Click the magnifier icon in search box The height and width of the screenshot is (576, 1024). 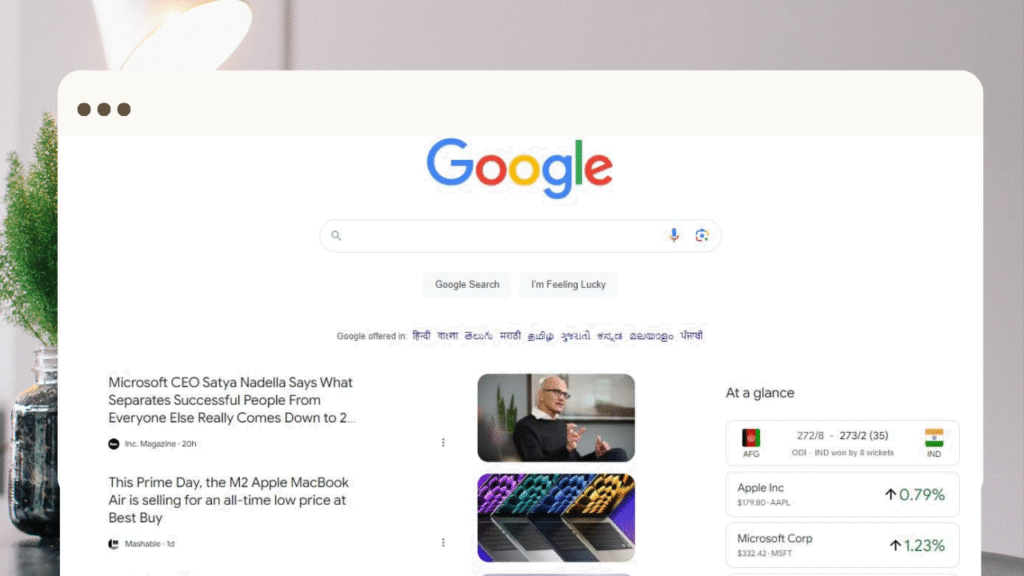(x=336, y=235)
